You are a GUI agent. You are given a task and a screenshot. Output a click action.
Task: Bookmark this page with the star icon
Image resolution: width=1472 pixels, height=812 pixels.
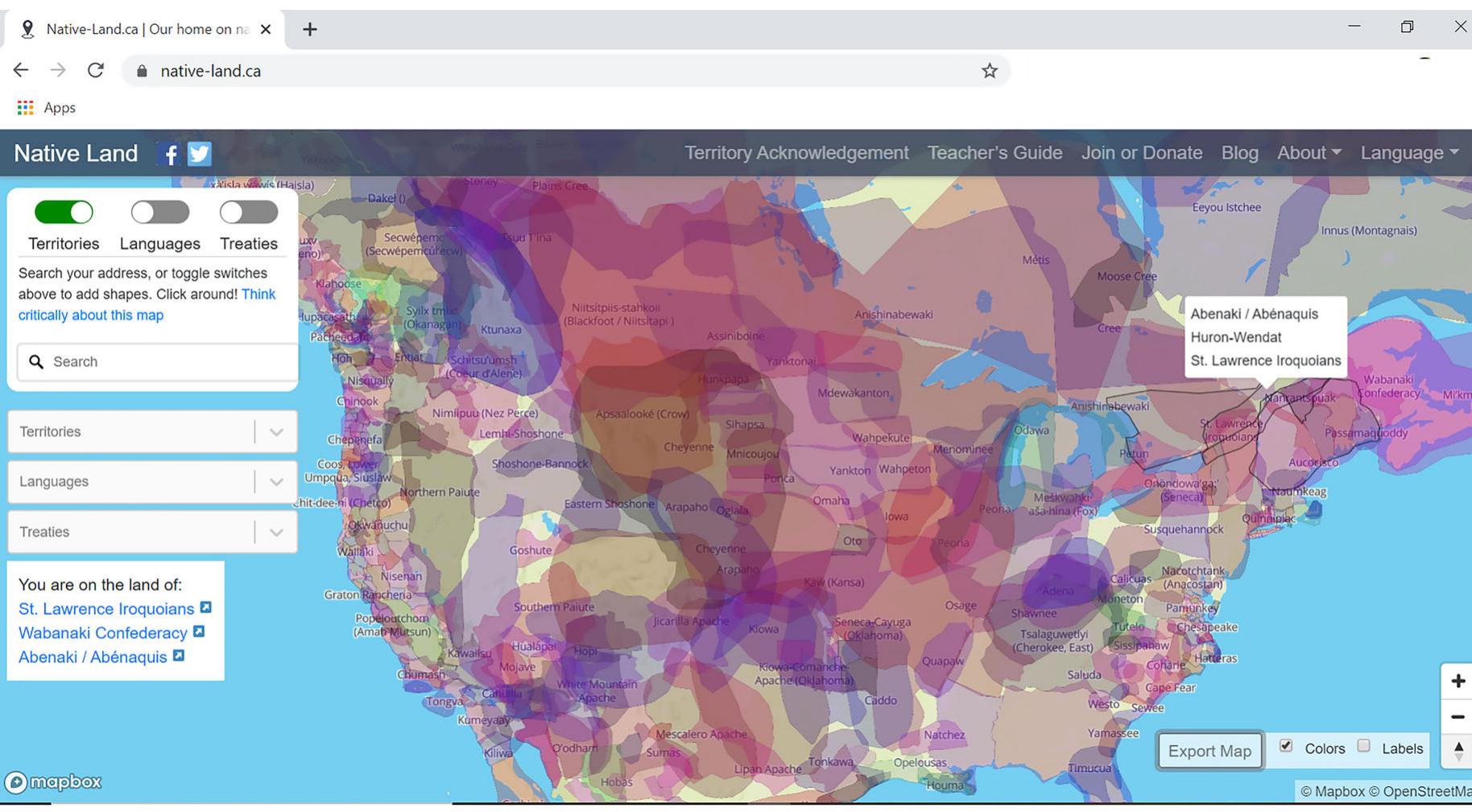(990, 71)
